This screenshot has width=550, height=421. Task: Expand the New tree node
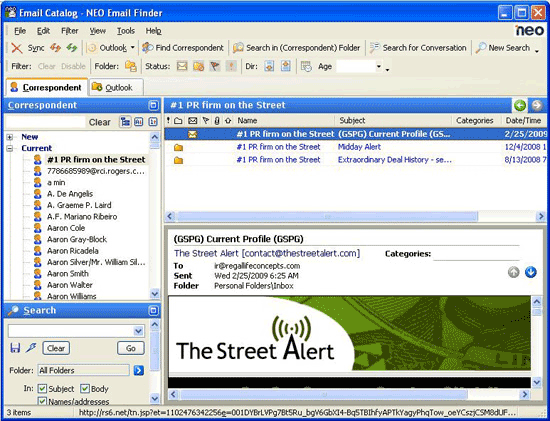coord(10,137)
